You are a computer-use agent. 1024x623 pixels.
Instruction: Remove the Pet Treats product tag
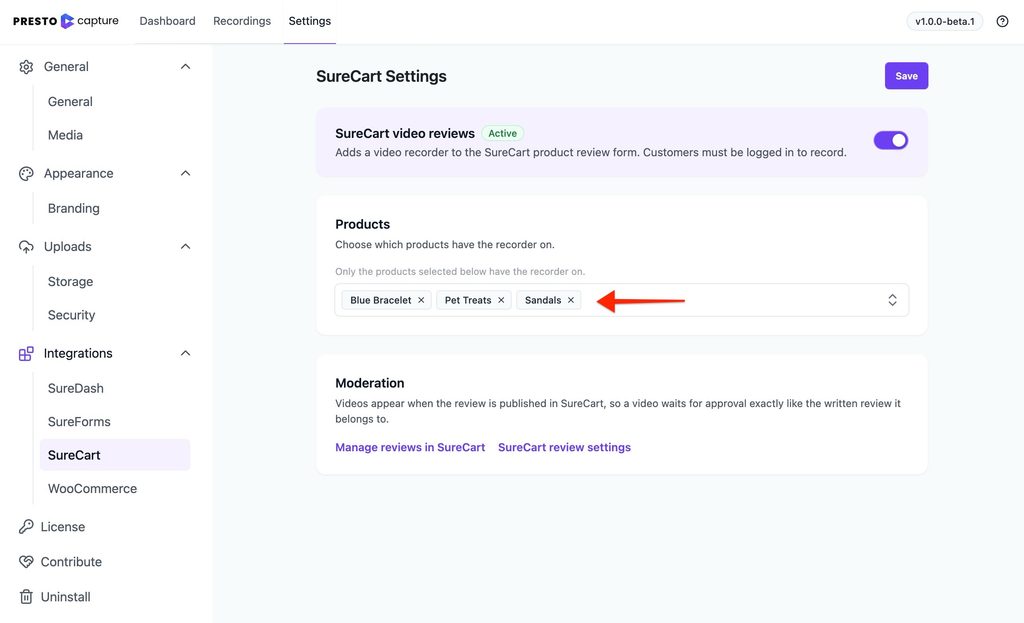501,300
